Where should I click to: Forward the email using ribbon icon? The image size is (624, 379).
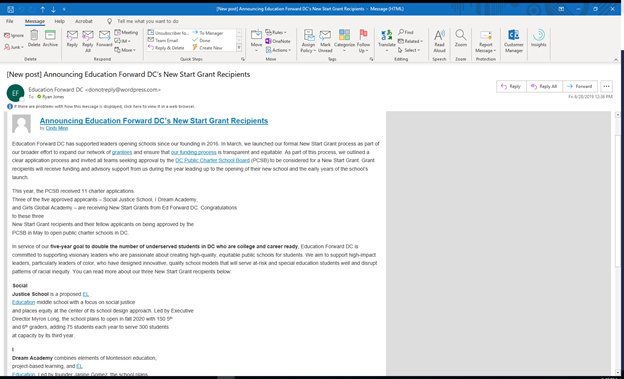tap(104, 39)
